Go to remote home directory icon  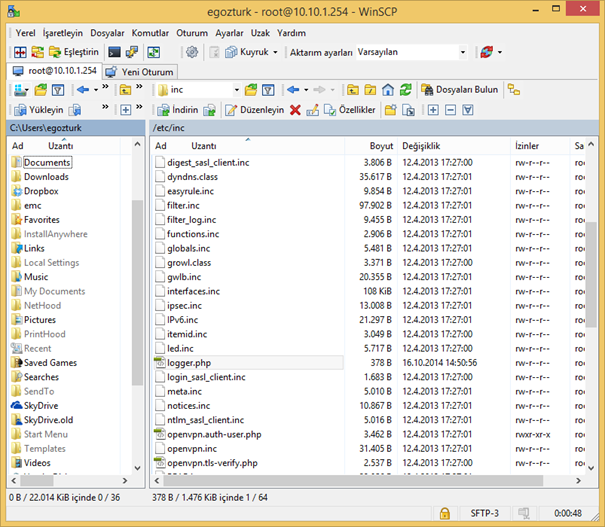click(388, 90)
